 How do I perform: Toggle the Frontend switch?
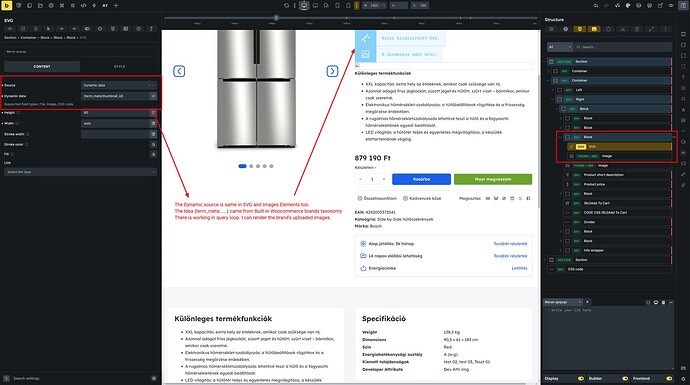[x=669, y=378]
